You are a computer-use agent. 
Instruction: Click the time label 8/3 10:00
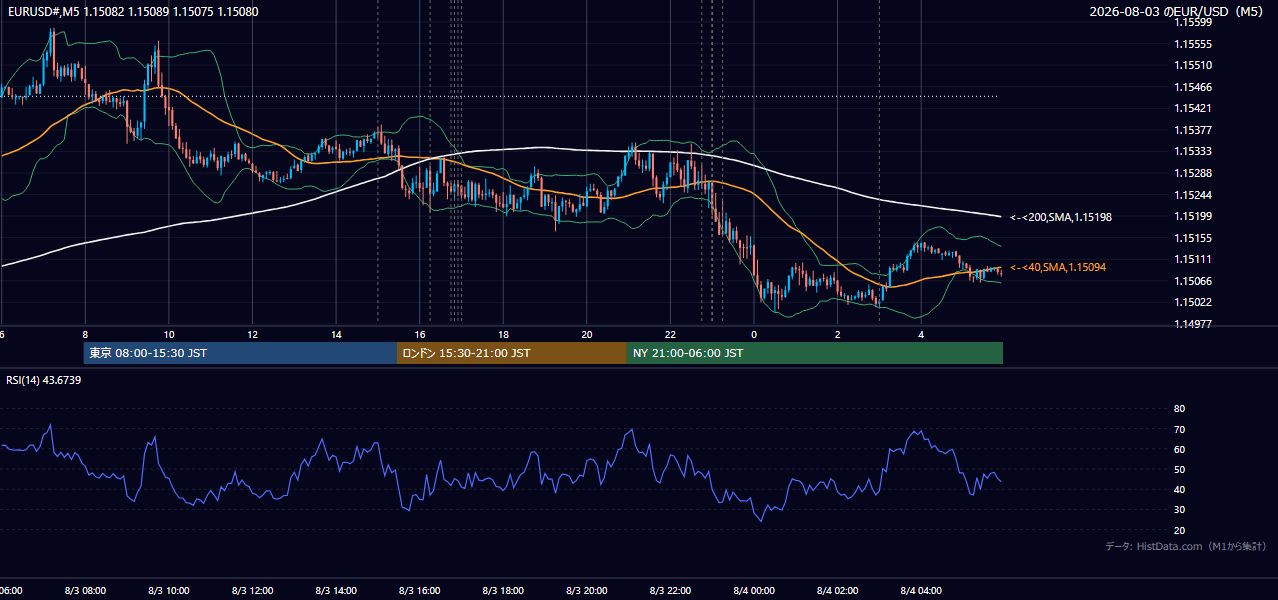coord(169,591)
